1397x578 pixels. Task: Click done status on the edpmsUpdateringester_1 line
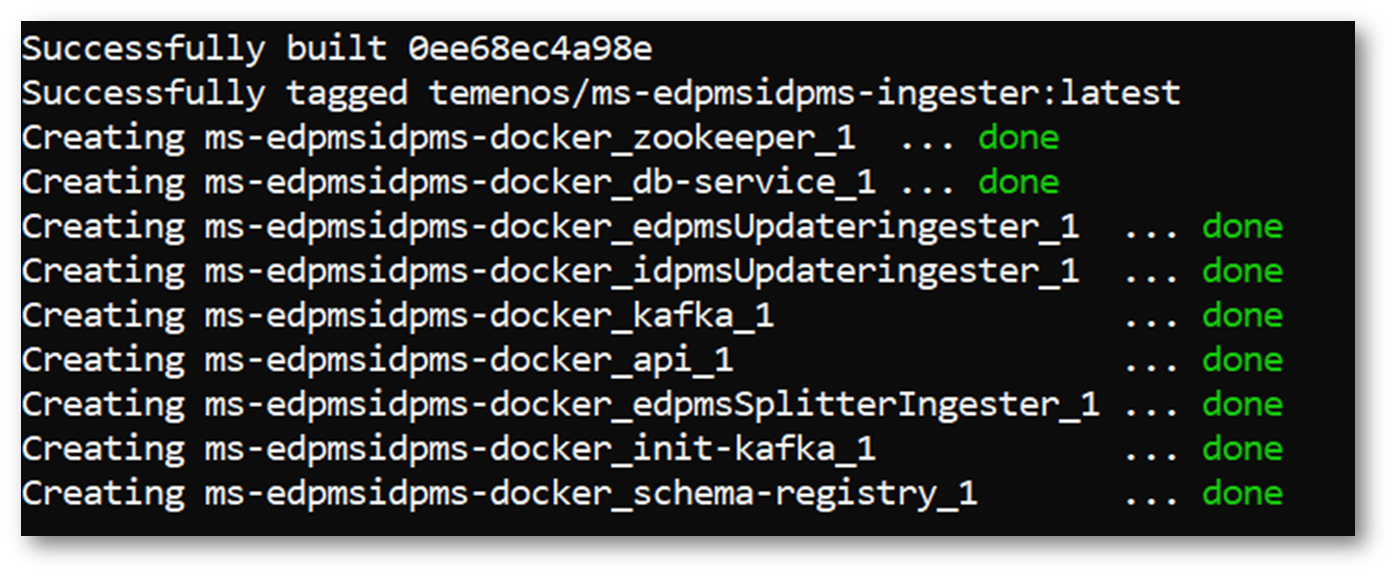(1242, 227)
